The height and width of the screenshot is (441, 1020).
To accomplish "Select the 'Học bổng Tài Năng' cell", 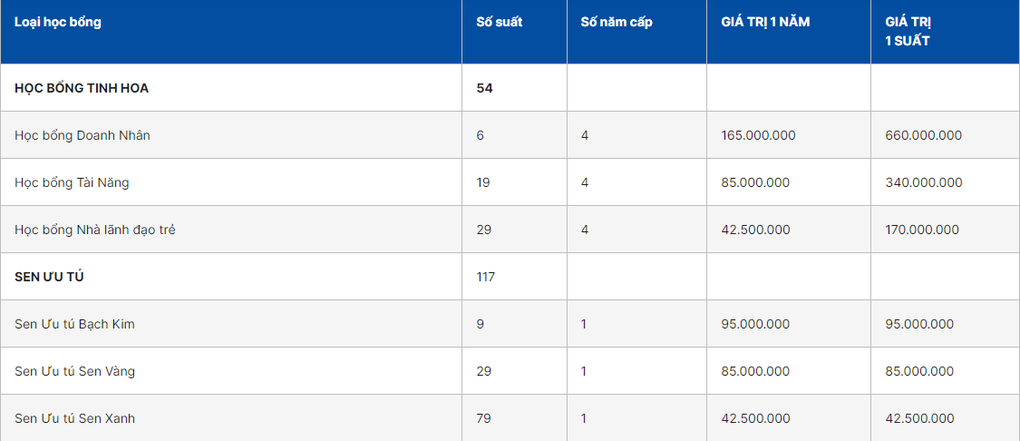I will [x=72, y=183].
